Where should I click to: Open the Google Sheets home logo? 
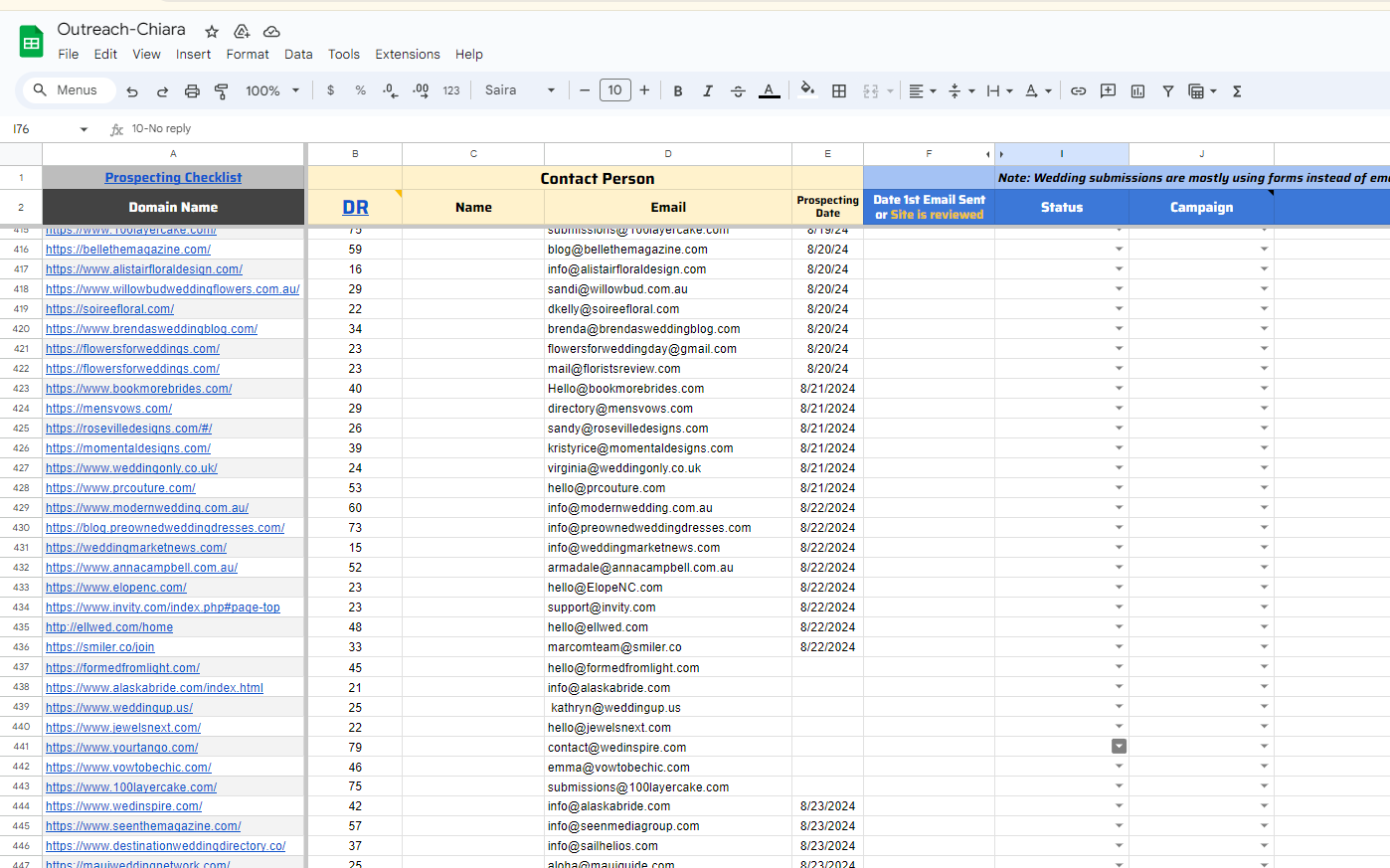pyautogui.click(x=32, y=42)
